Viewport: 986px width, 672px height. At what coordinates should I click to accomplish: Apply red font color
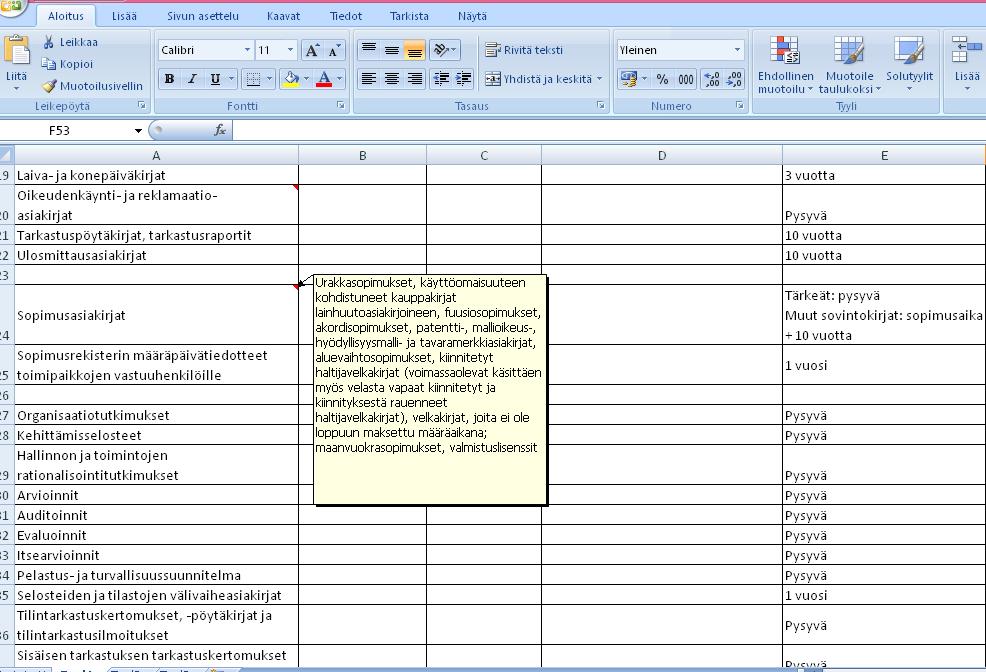click(324, 79)
